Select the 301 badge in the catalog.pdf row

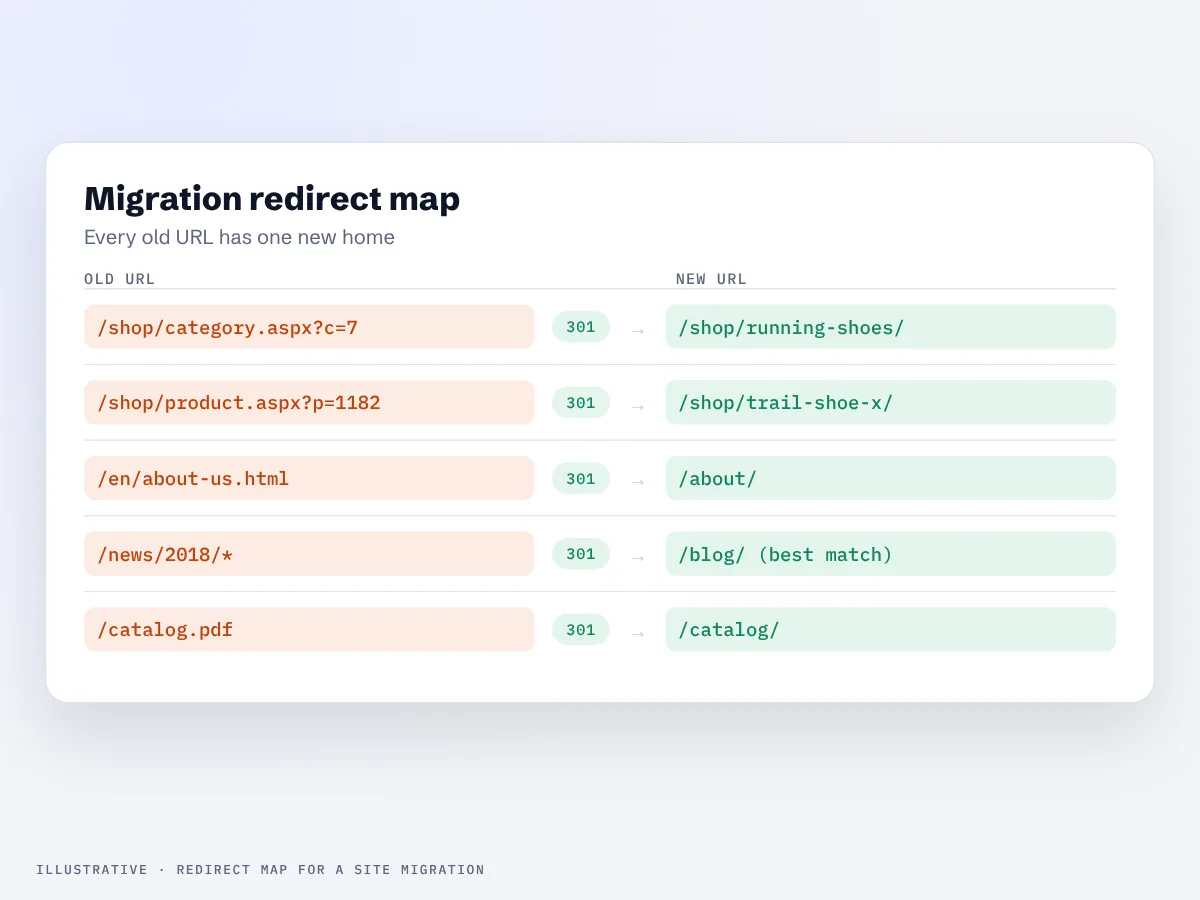click(x=581, y=630)
